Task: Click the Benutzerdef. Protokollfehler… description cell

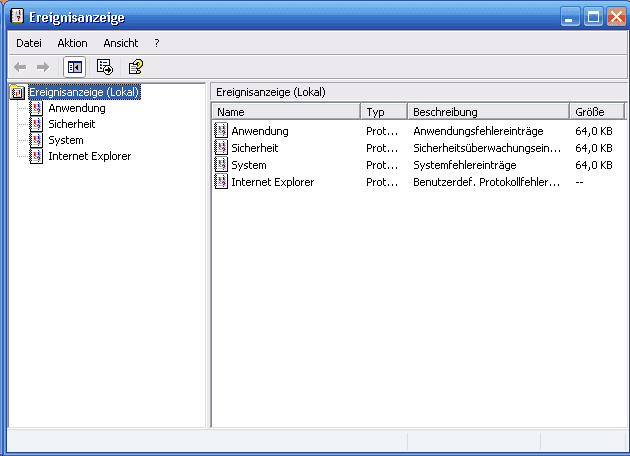Action: [487, 182]
